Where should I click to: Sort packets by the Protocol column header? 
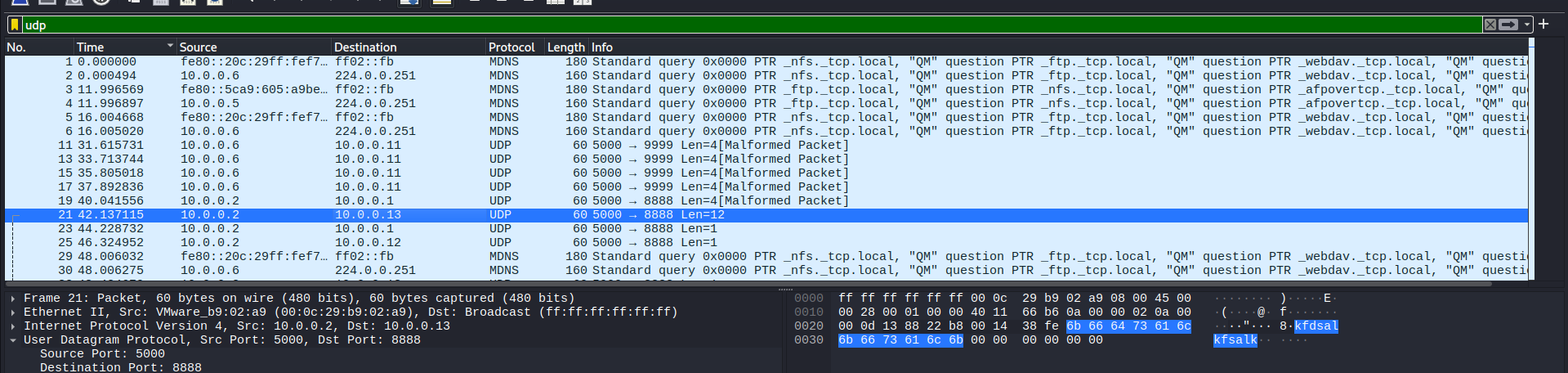511,47
